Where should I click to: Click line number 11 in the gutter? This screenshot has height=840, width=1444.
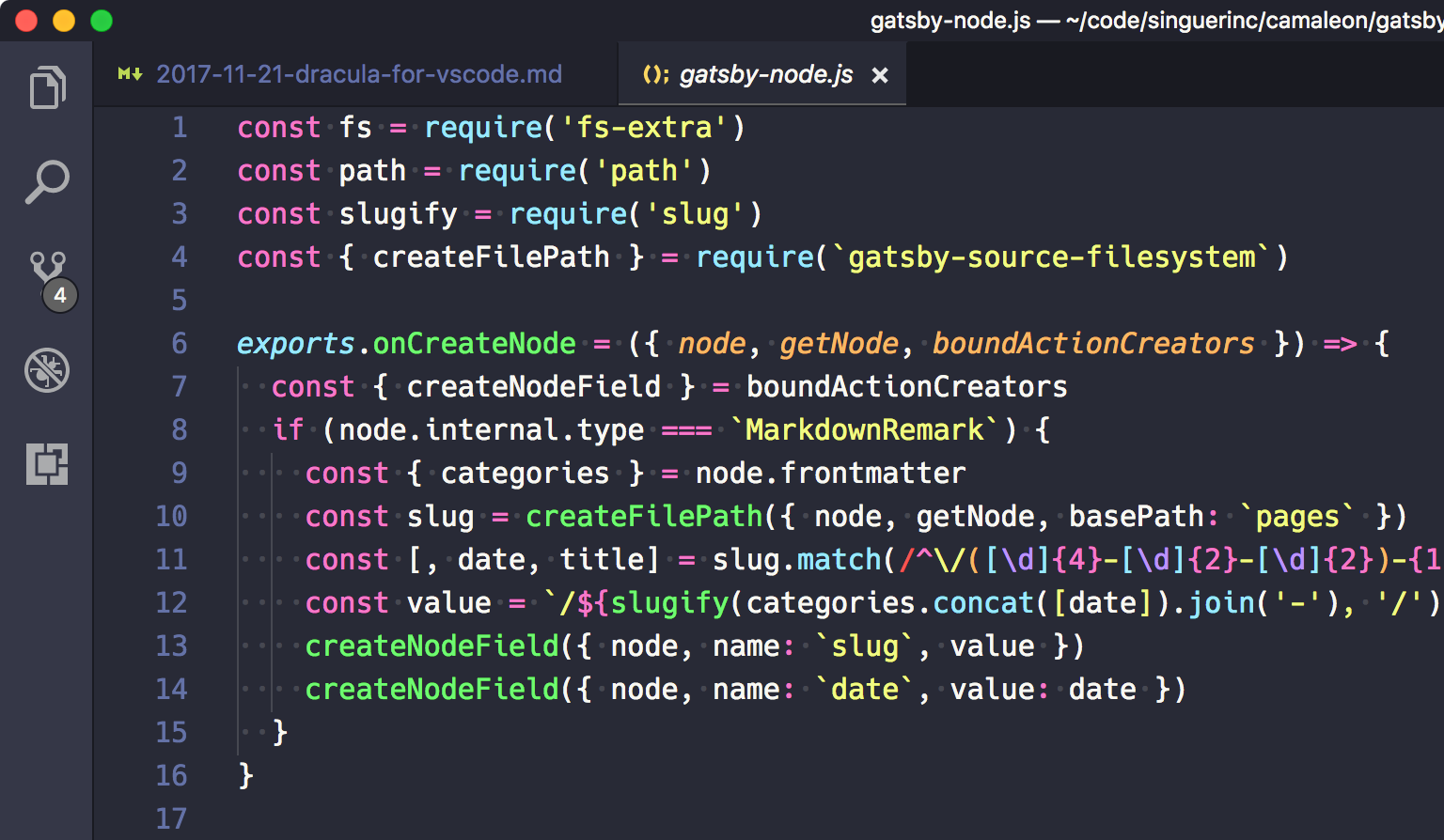coord(171,559)
